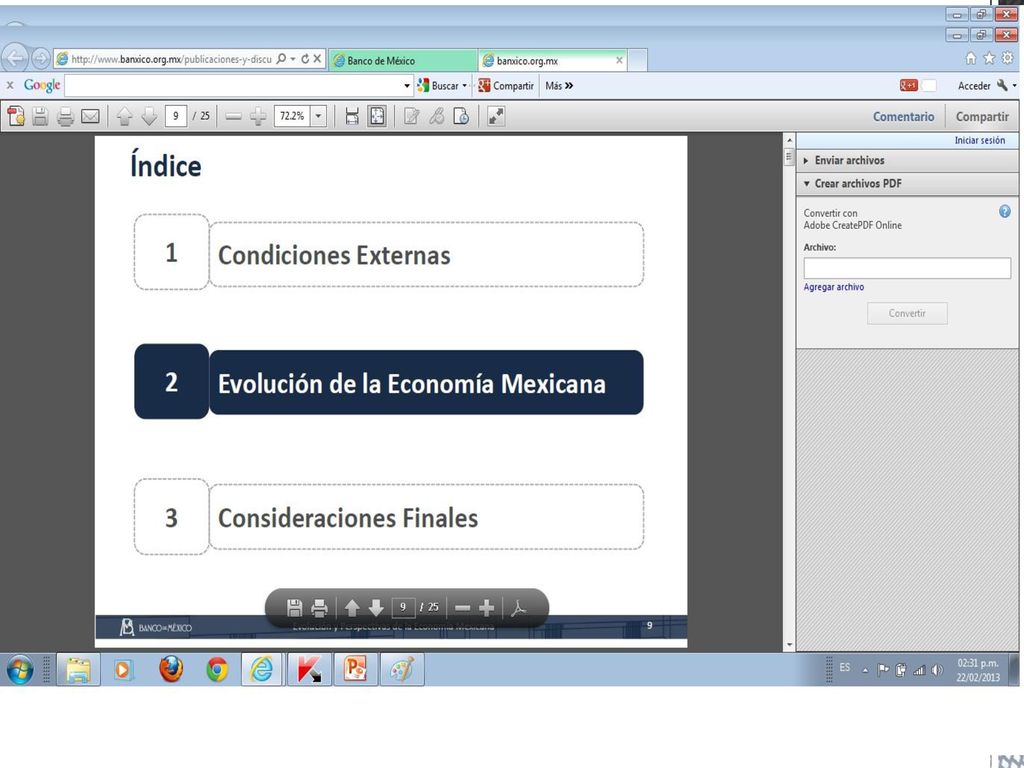
Task: Open Google toolbar wrench settings dropdown
Action: (x=1006, y=86)
